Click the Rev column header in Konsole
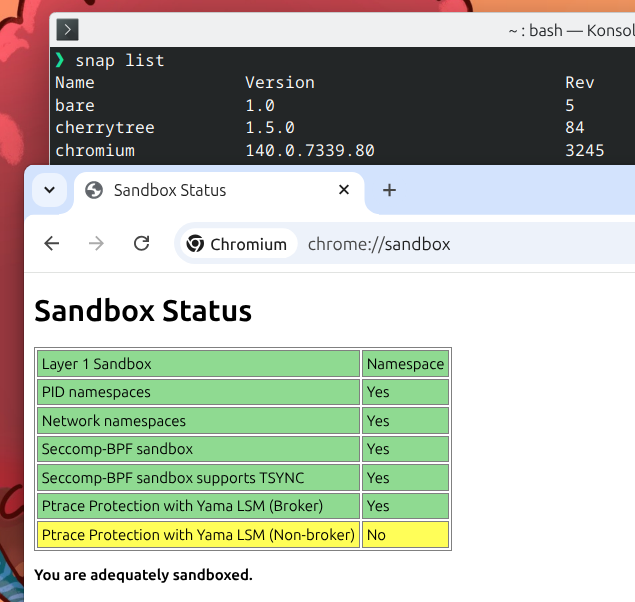Viewport: 635px width, 602px height. (580, 83)
